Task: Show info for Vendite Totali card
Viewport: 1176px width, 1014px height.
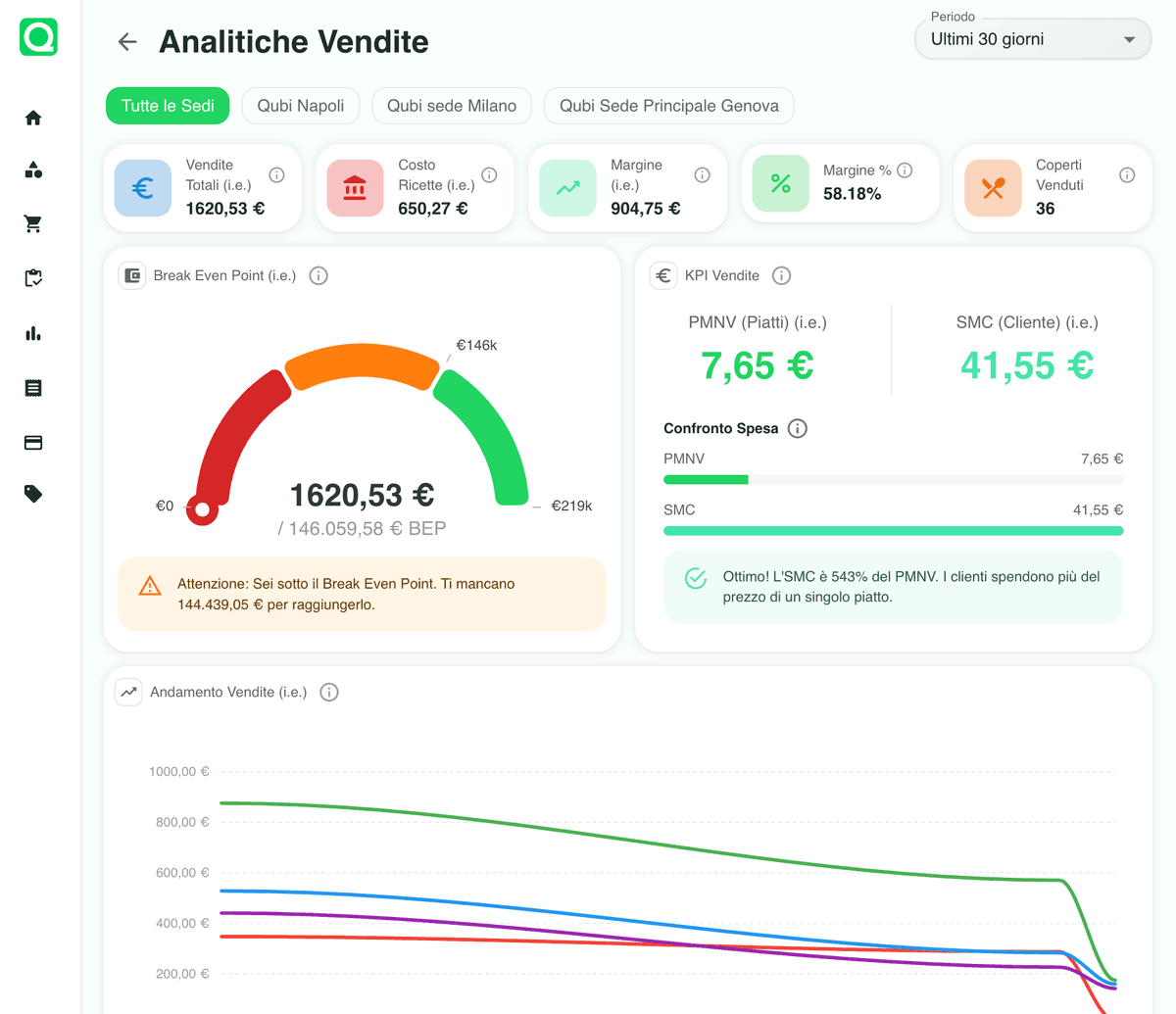Action: point(277,175)
